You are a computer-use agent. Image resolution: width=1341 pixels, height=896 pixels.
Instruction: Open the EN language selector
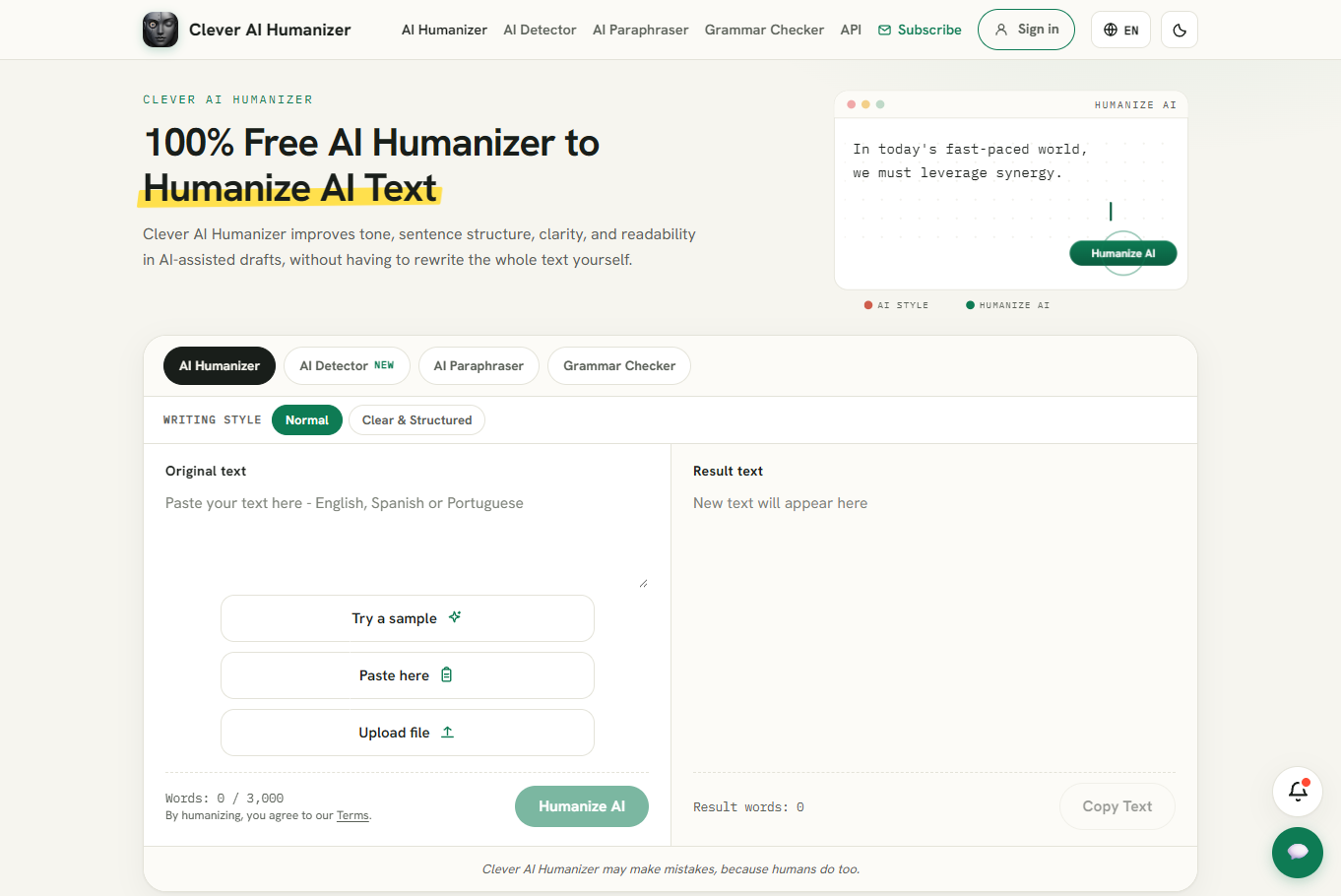1120,30
